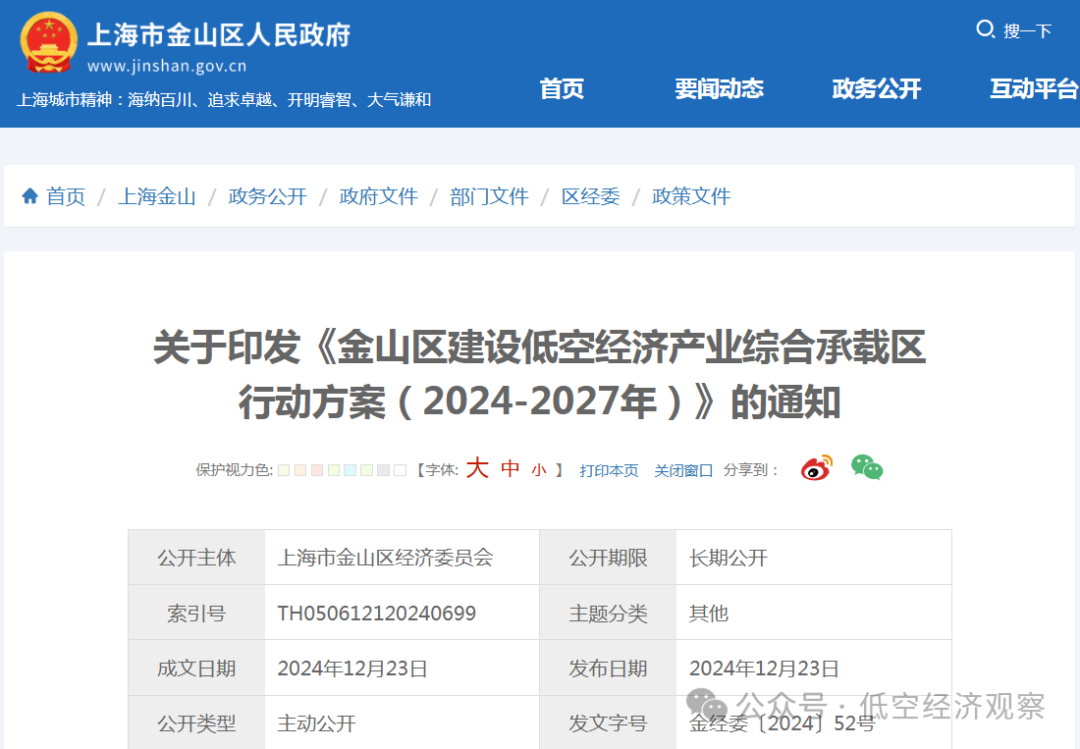
Task: Select pink eye-protection color swatch
Action: [317, 470]
